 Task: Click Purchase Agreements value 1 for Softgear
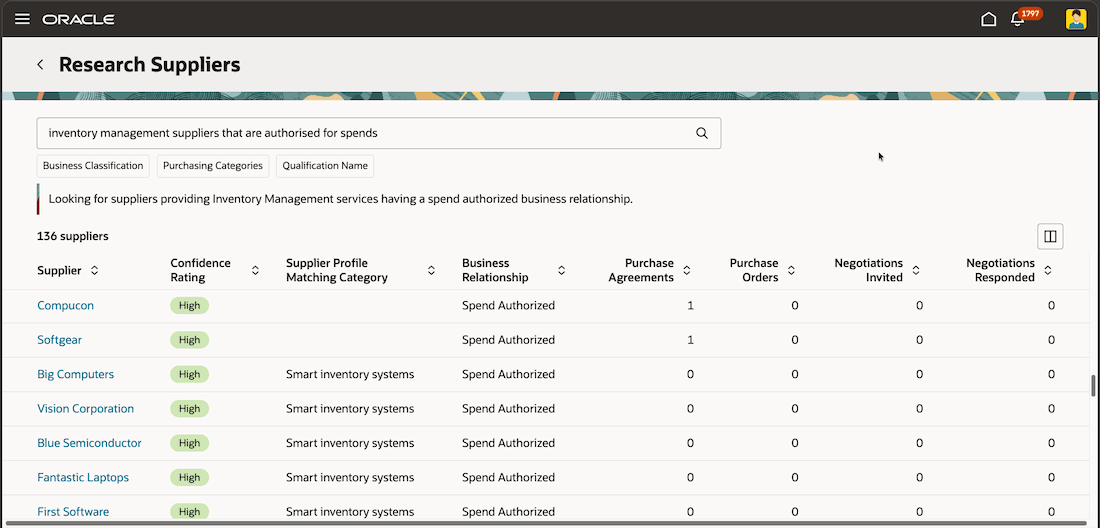pyautogui.click(x=690, y=340)
